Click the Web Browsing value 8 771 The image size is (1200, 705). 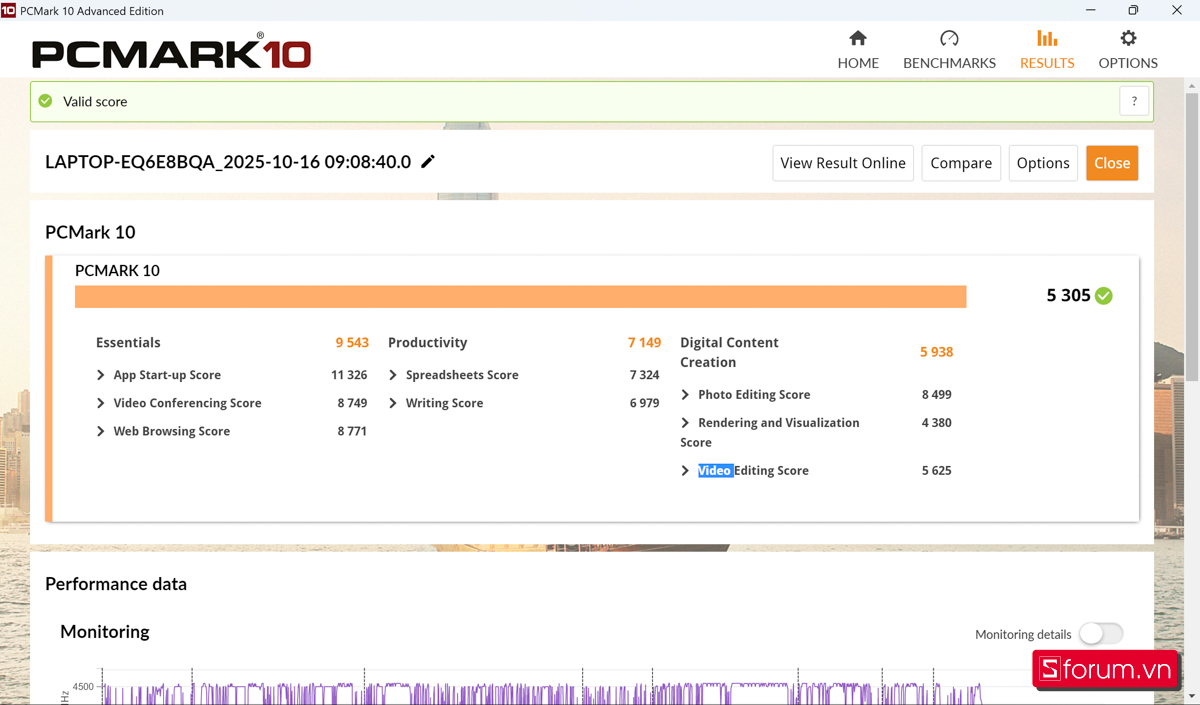352,431
